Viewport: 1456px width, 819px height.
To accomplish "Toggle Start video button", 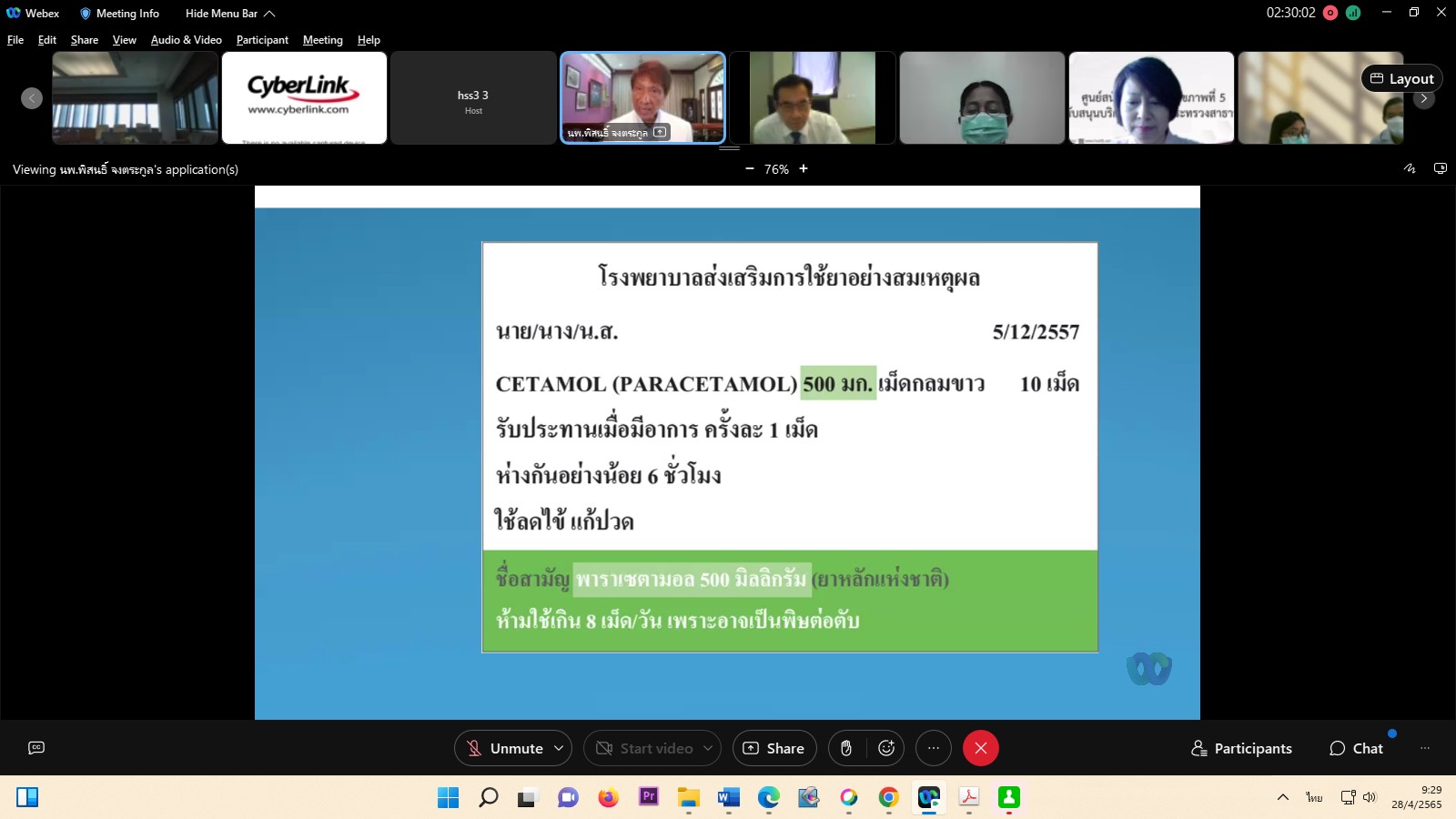I will (x=643, y=748).
